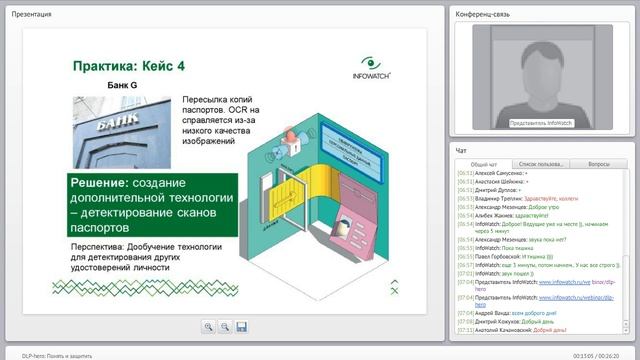Click Андрей Ванда's chat message
640x360 pixels.
[x=507, y=313]
